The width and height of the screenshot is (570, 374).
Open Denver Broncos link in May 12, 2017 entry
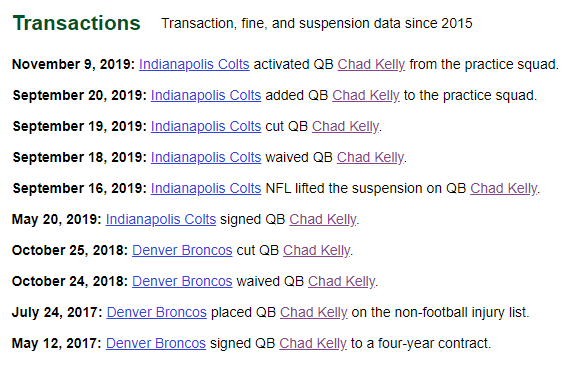[156, 343]
